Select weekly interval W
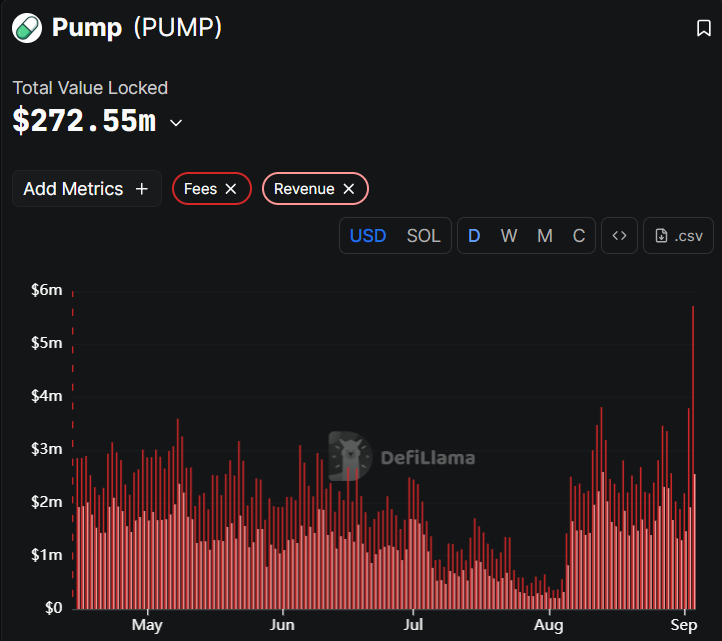This screenshot has height=641, width=722. (x=509, y=236)
